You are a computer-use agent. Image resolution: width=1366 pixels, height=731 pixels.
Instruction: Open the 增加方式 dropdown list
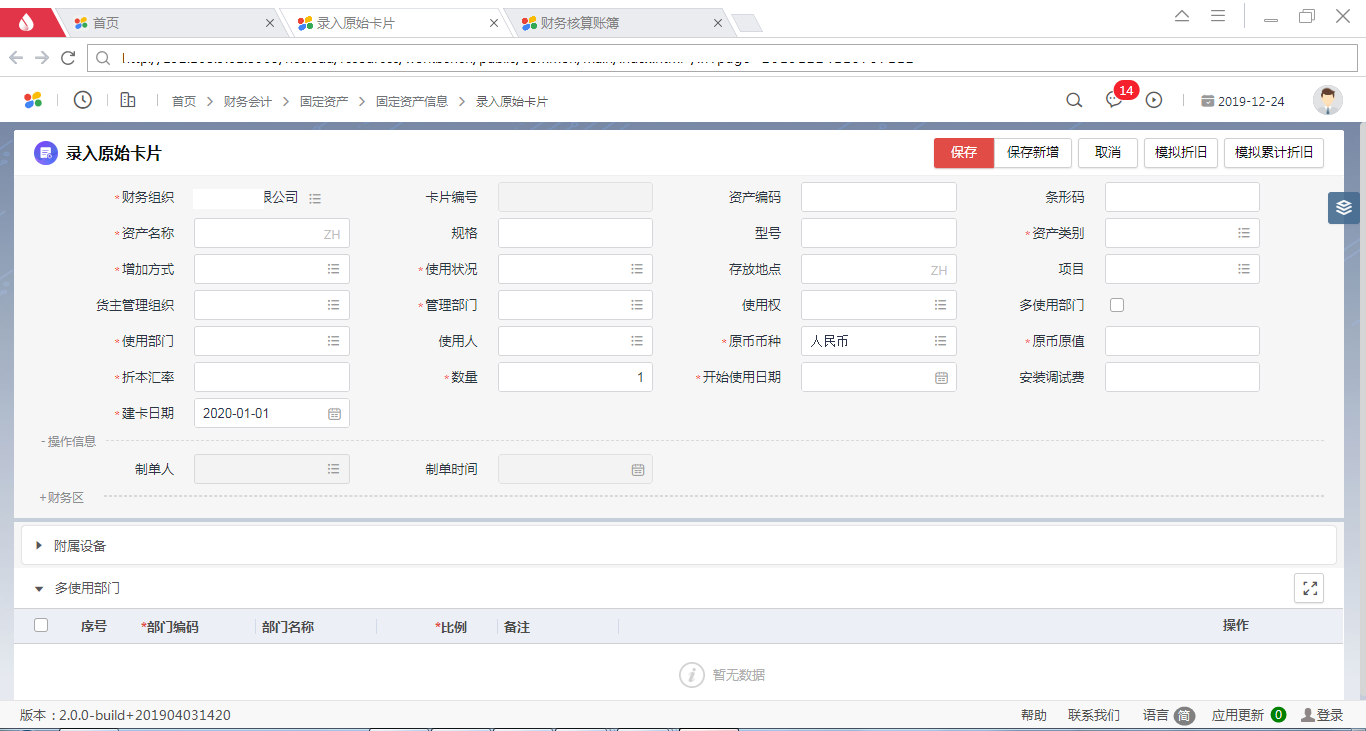(x=334, y=269)
